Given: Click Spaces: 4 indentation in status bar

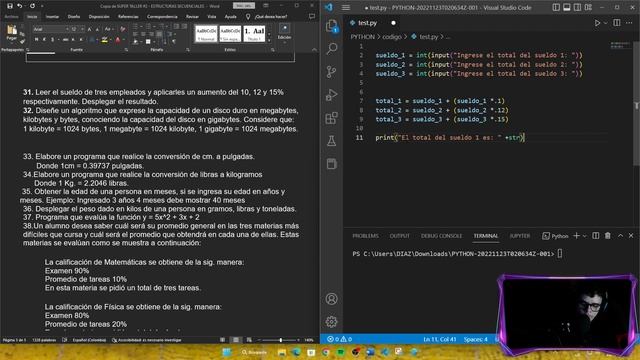Looking at the screenshot, I should [476, 339].
